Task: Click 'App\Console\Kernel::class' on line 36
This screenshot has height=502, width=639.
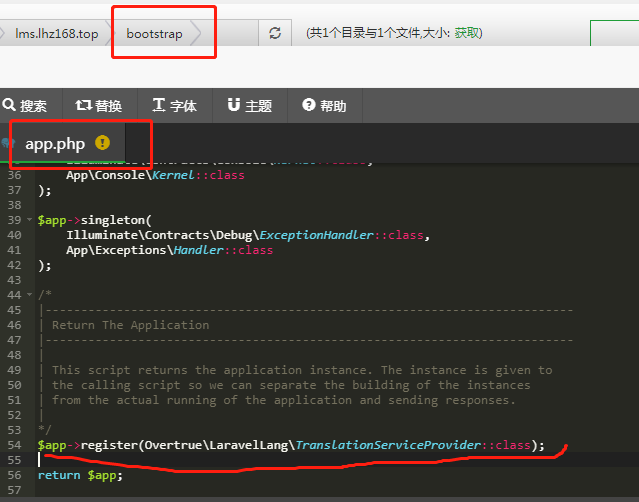Action: click(x=155, y=175)
